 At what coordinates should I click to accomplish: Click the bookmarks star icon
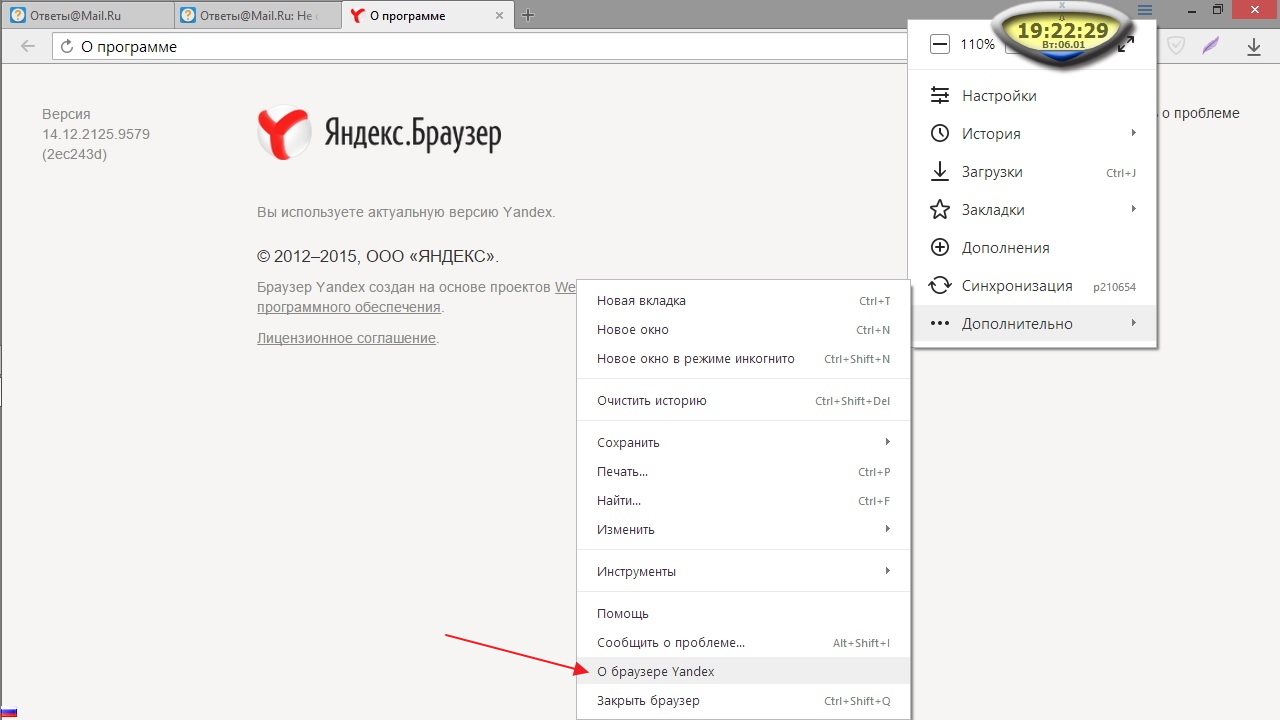tap(940, 210)
